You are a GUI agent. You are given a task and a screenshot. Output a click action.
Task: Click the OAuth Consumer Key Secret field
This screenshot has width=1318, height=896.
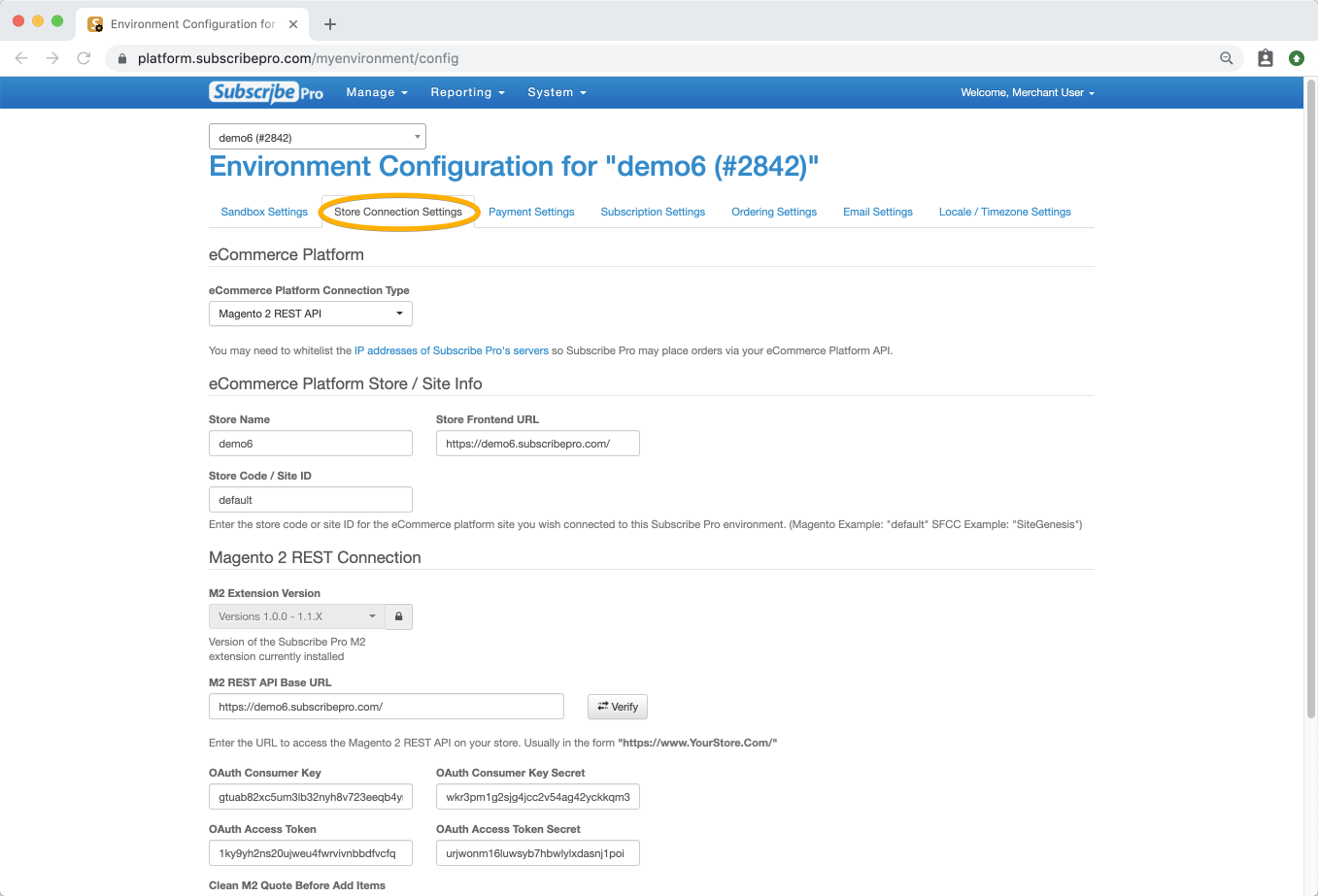[x=538, y=797]
